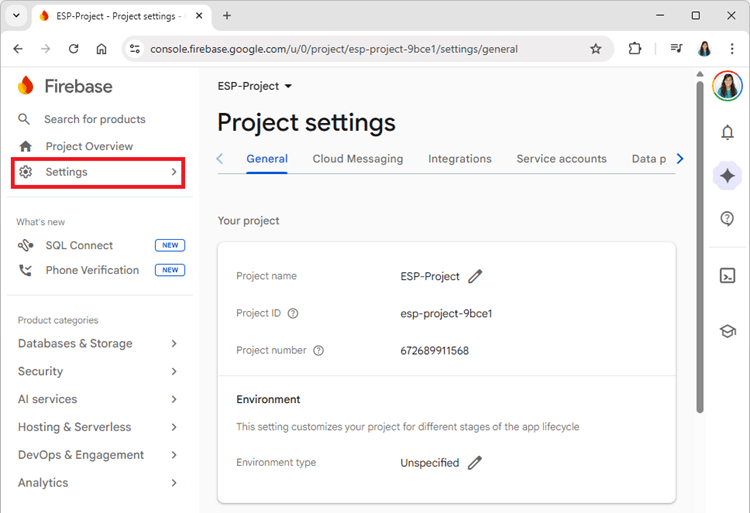Click the page vertical scrollbar

700,246
